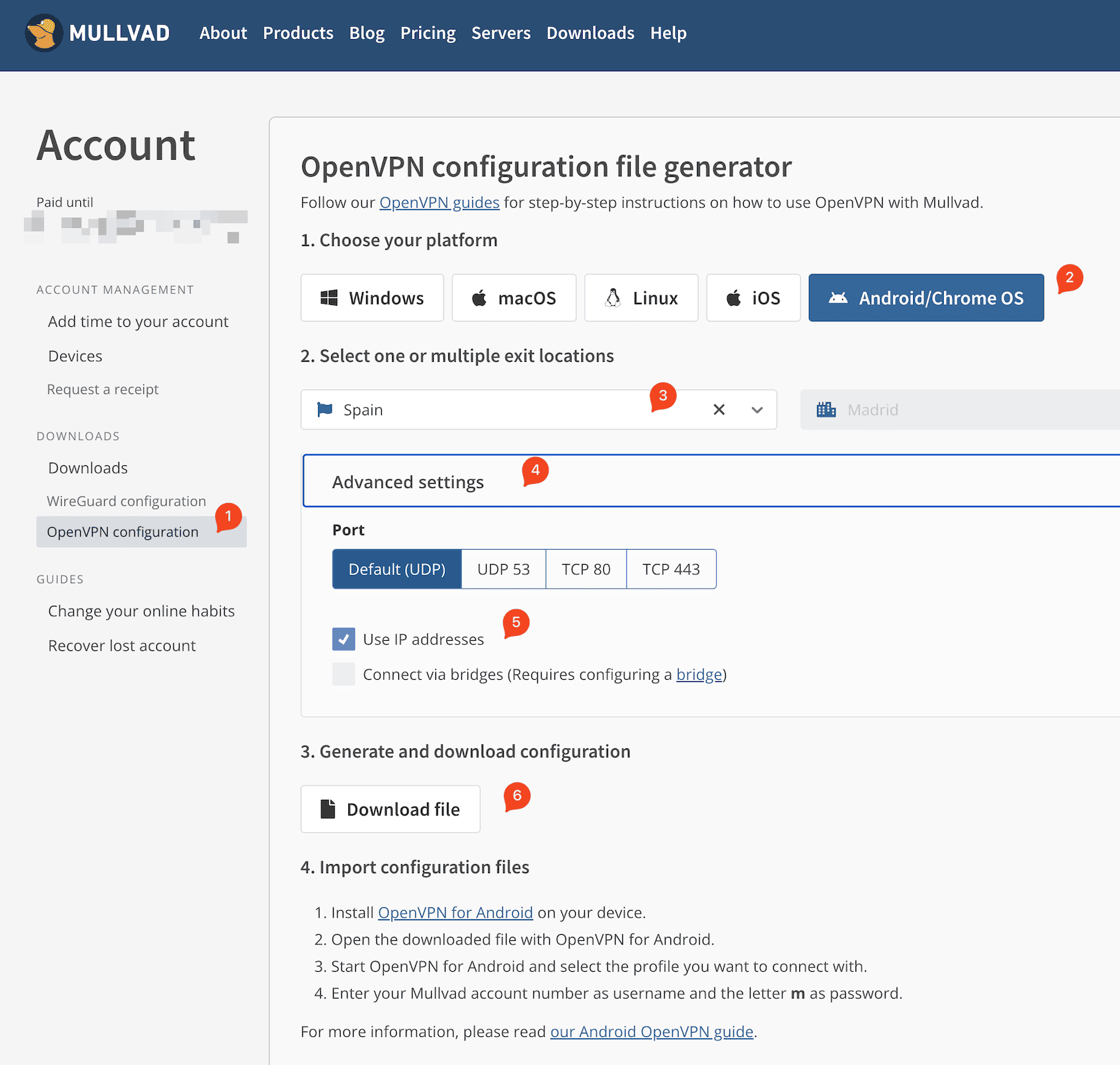Go to the Blog page
Image resolution: width=1120 pixels, height=1065 pixels.
click(x=367, y=33)
